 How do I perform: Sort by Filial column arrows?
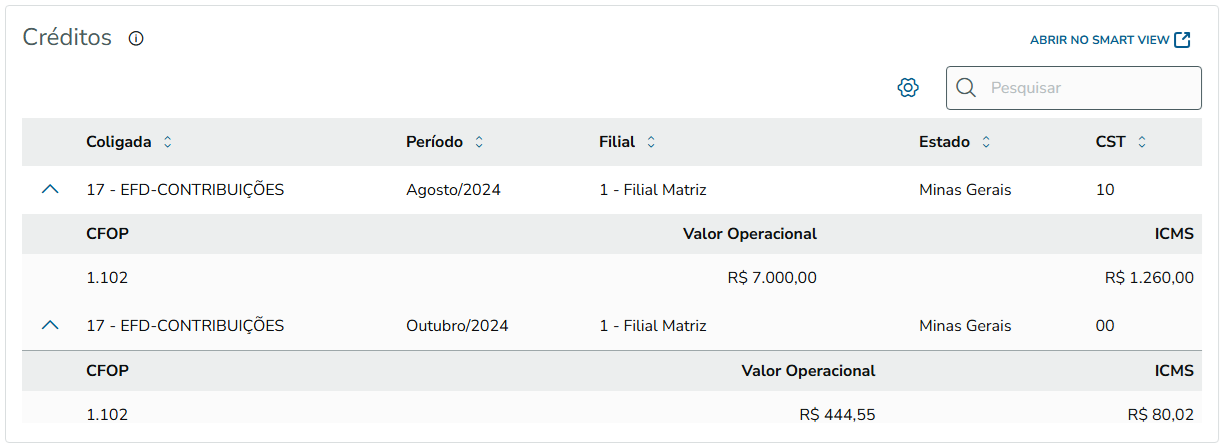(651, 142)
